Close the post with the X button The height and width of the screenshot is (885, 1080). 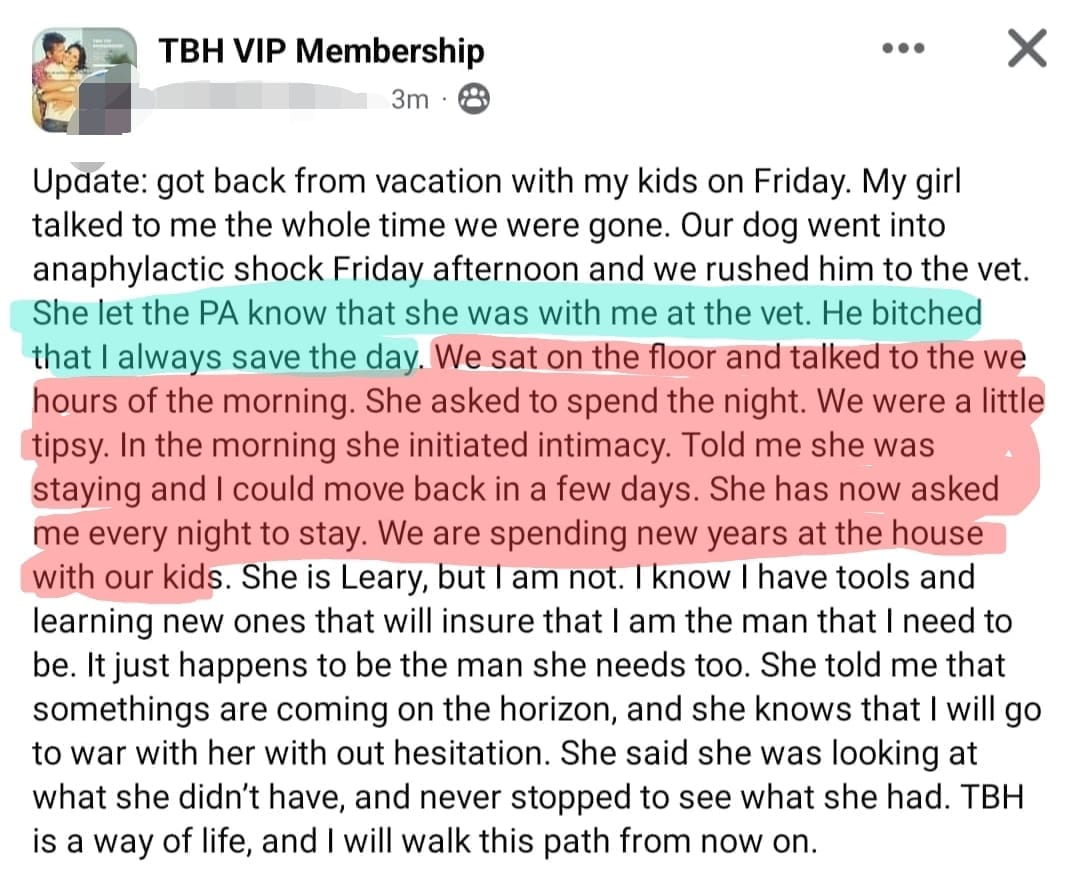[x=1027, y=48]
